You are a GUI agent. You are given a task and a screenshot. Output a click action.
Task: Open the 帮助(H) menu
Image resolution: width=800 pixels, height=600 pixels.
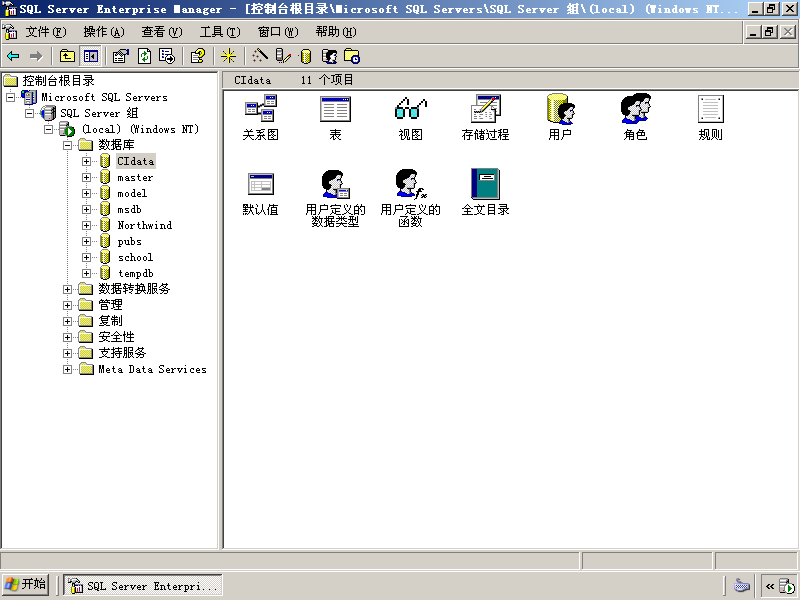tap(336, 32)
